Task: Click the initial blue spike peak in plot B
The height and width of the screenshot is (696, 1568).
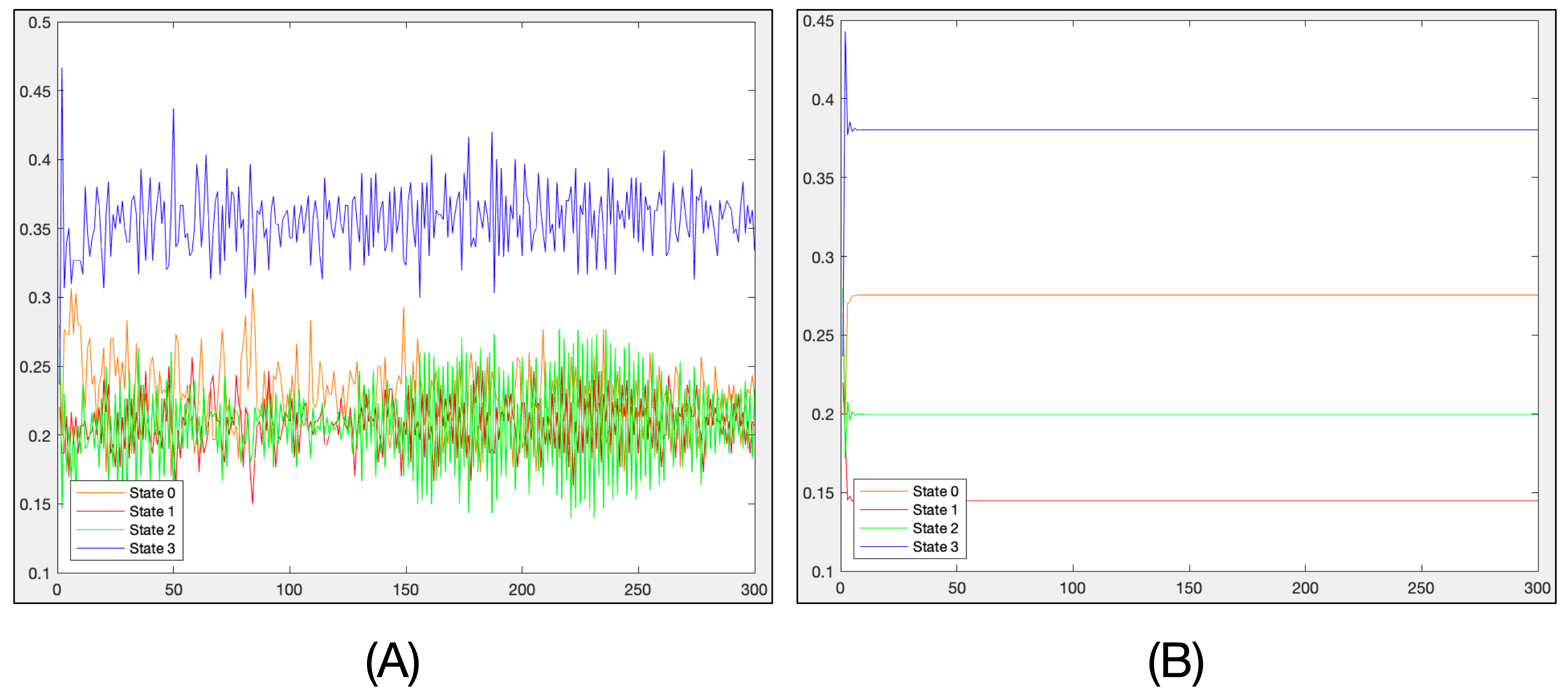Action: tap(845, 33)
